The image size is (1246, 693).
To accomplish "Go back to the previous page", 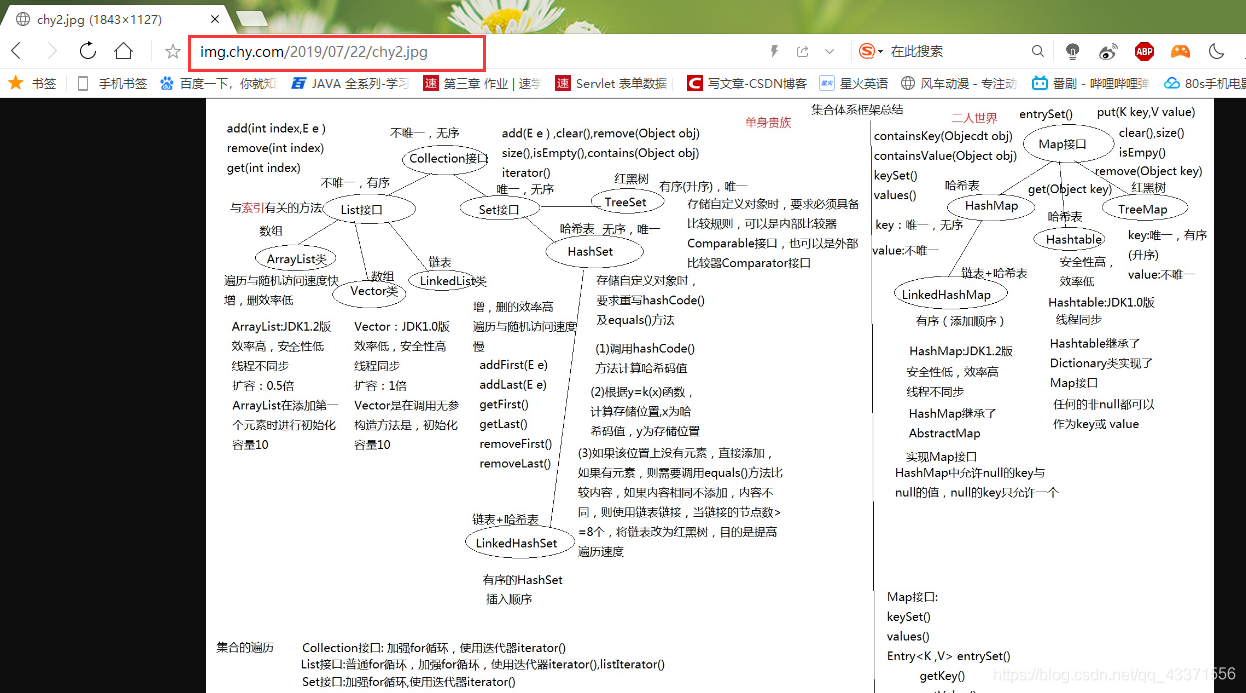I will coord(17,51).
